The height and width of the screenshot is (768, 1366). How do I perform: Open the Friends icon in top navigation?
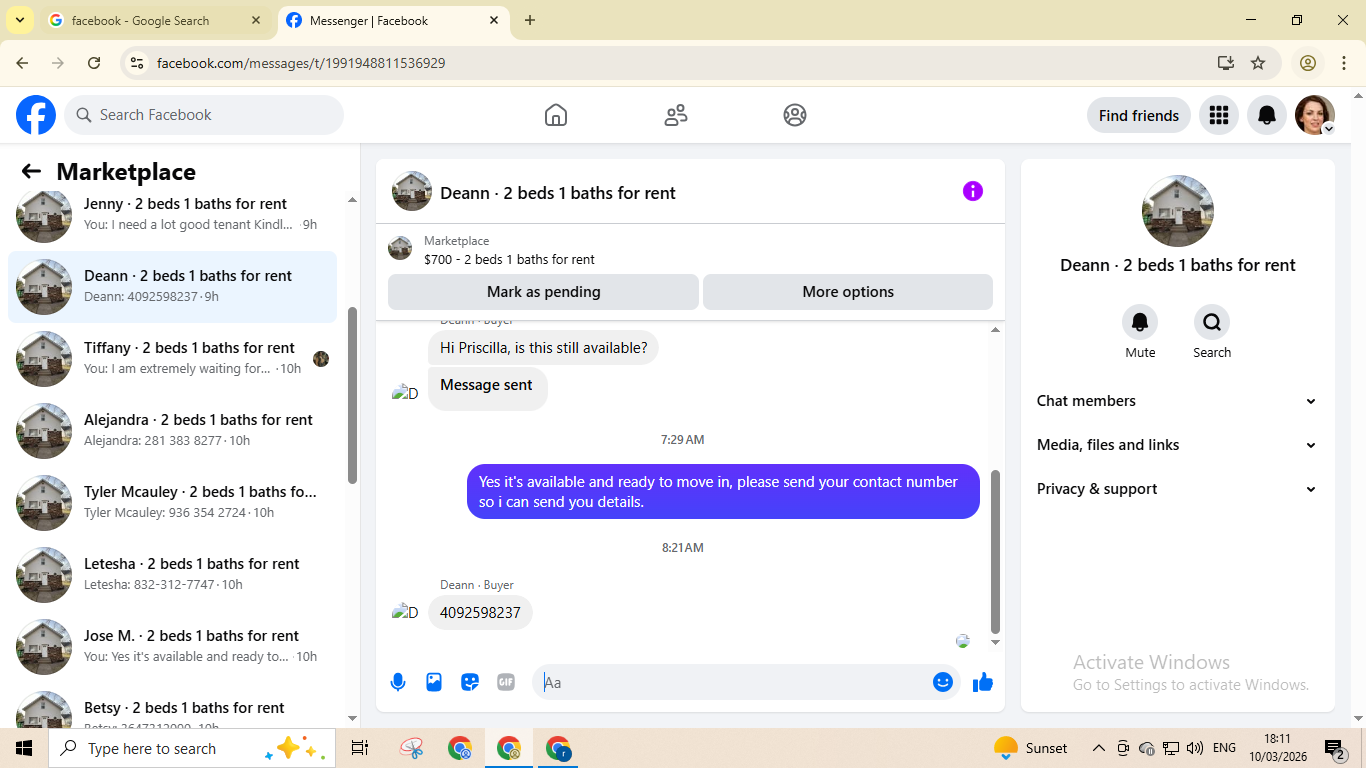(676, 115)
